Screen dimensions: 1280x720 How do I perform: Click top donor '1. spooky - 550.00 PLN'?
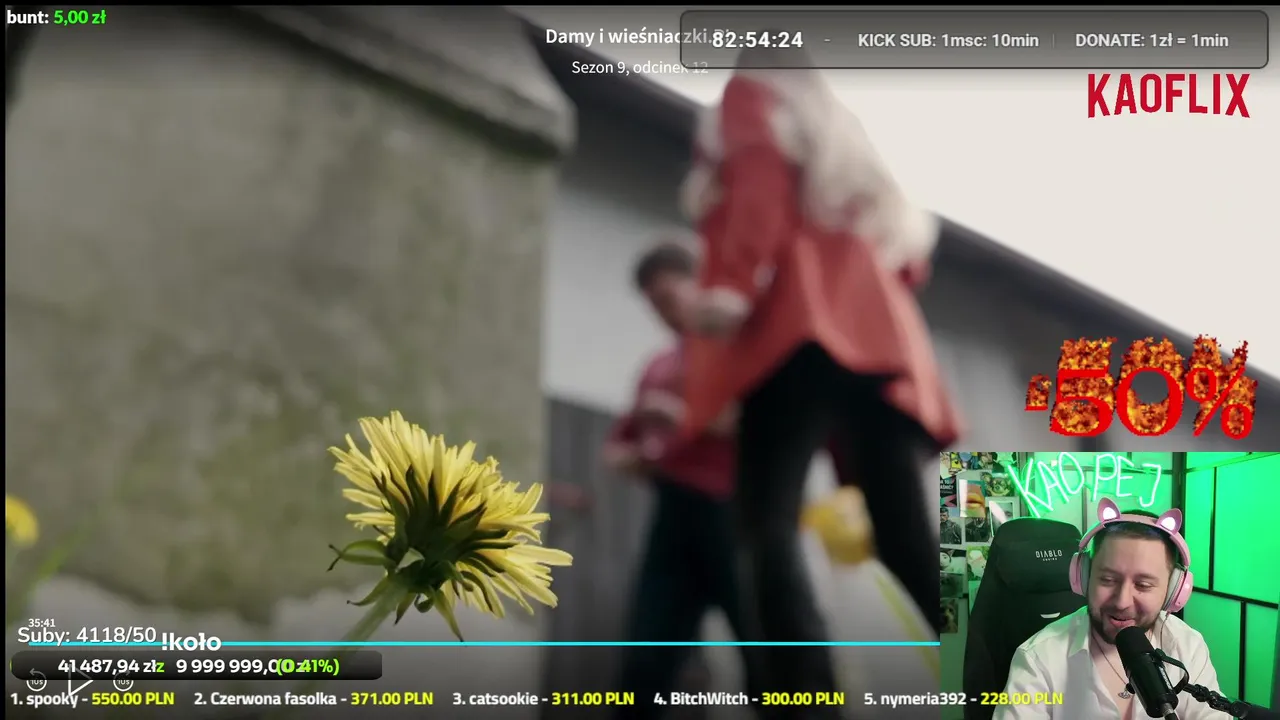coord(92,699)
